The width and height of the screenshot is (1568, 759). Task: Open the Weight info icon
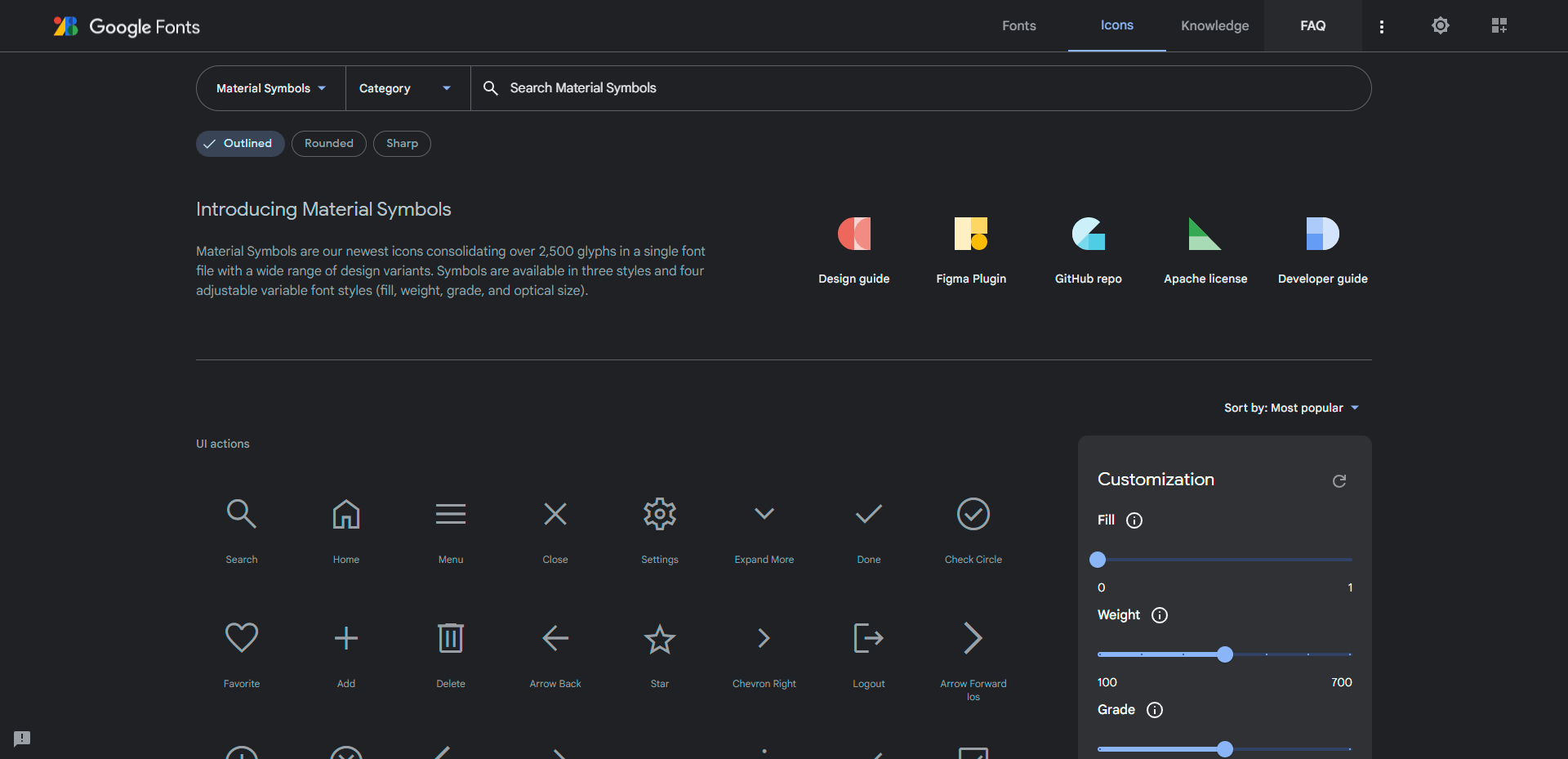coord(1160,615)
